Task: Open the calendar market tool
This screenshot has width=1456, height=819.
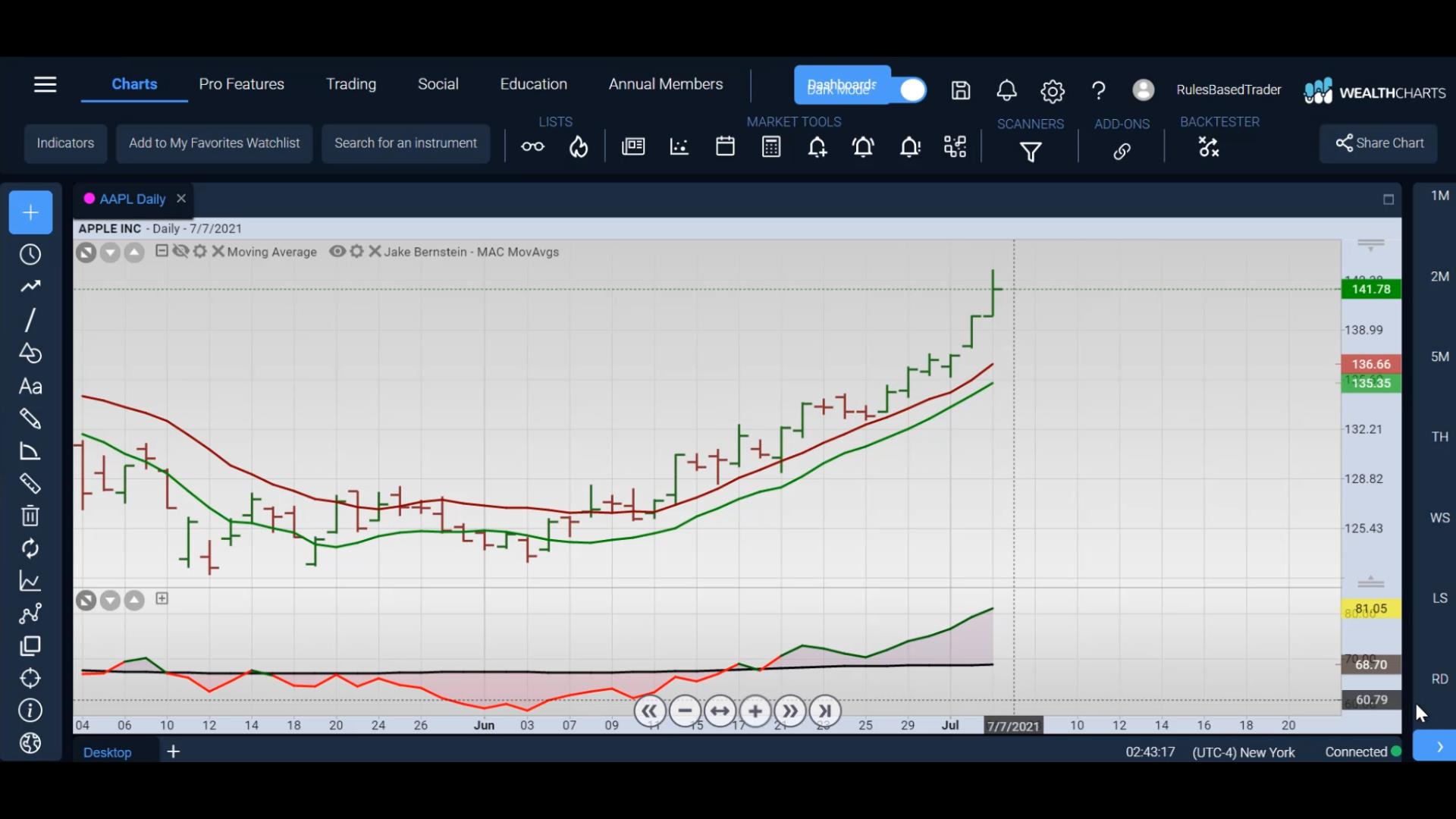Action: [x=725, y=146]
